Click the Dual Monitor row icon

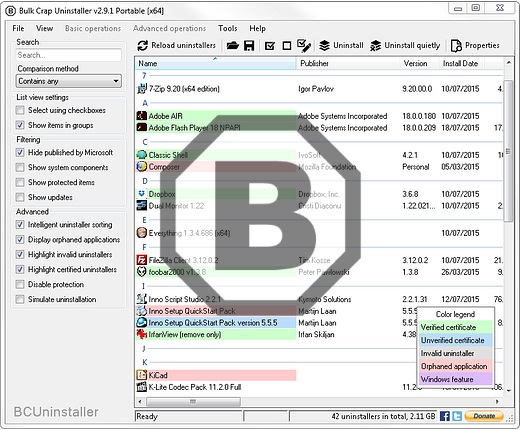pos(142,205)
